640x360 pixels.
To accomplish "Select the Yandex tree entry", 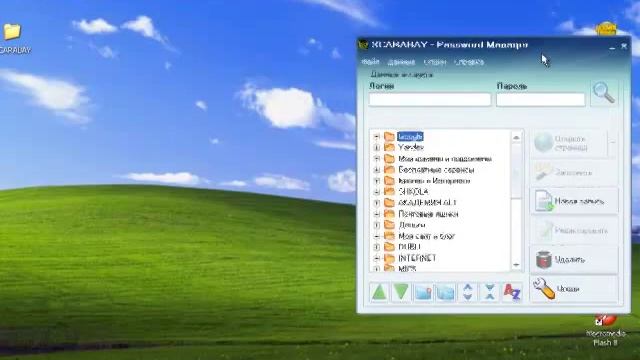I will 411,147.
